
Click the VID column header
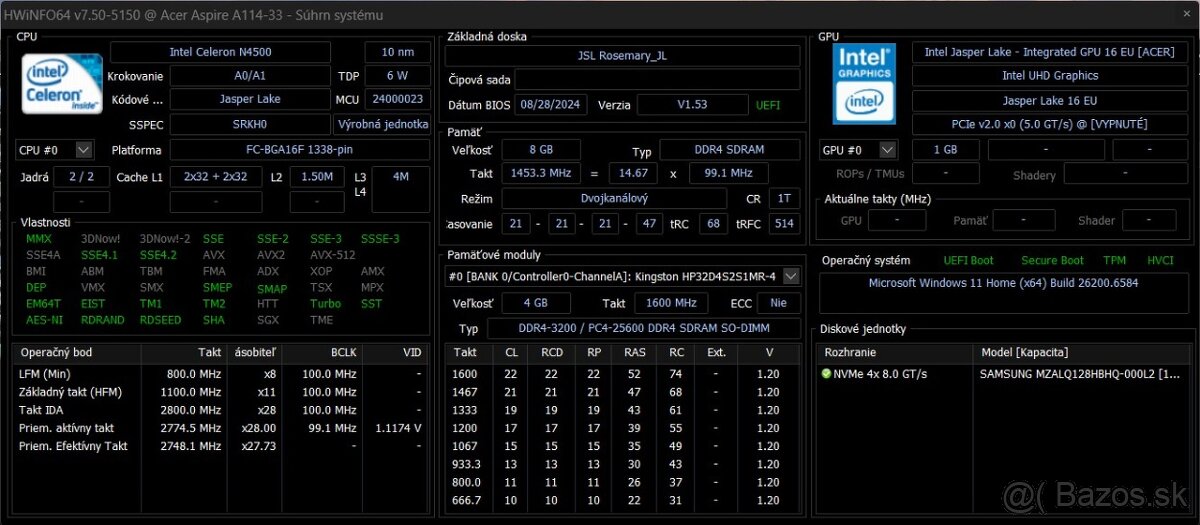[x=397, y=353]
